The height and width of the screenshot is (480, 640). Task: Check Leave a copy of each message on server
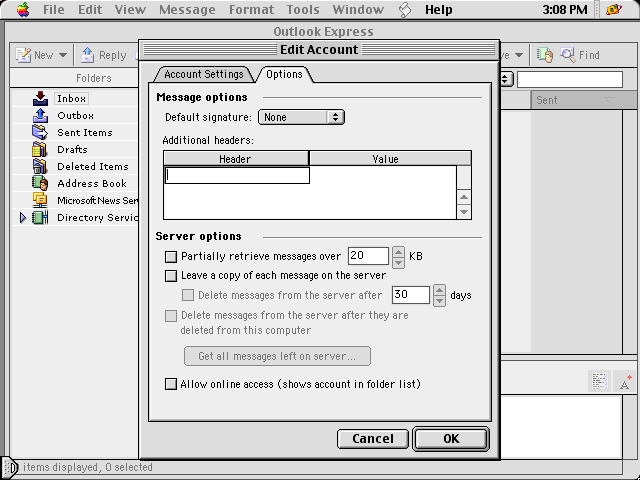pos(171,276)
